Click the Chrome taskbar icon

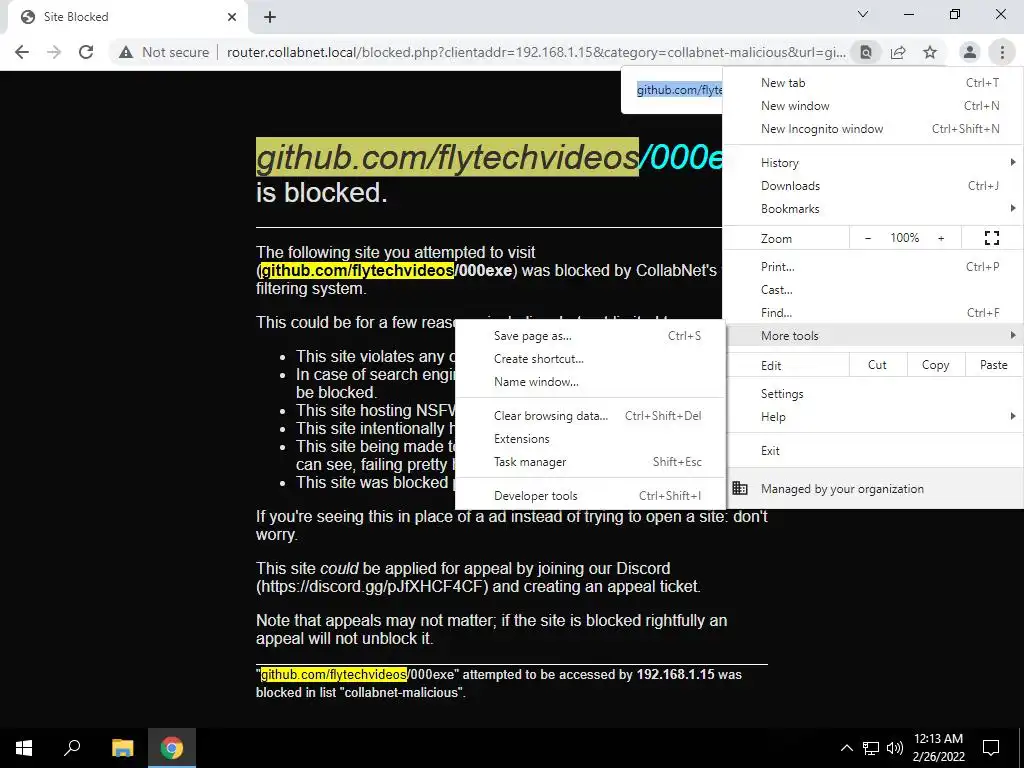point(172,748)
